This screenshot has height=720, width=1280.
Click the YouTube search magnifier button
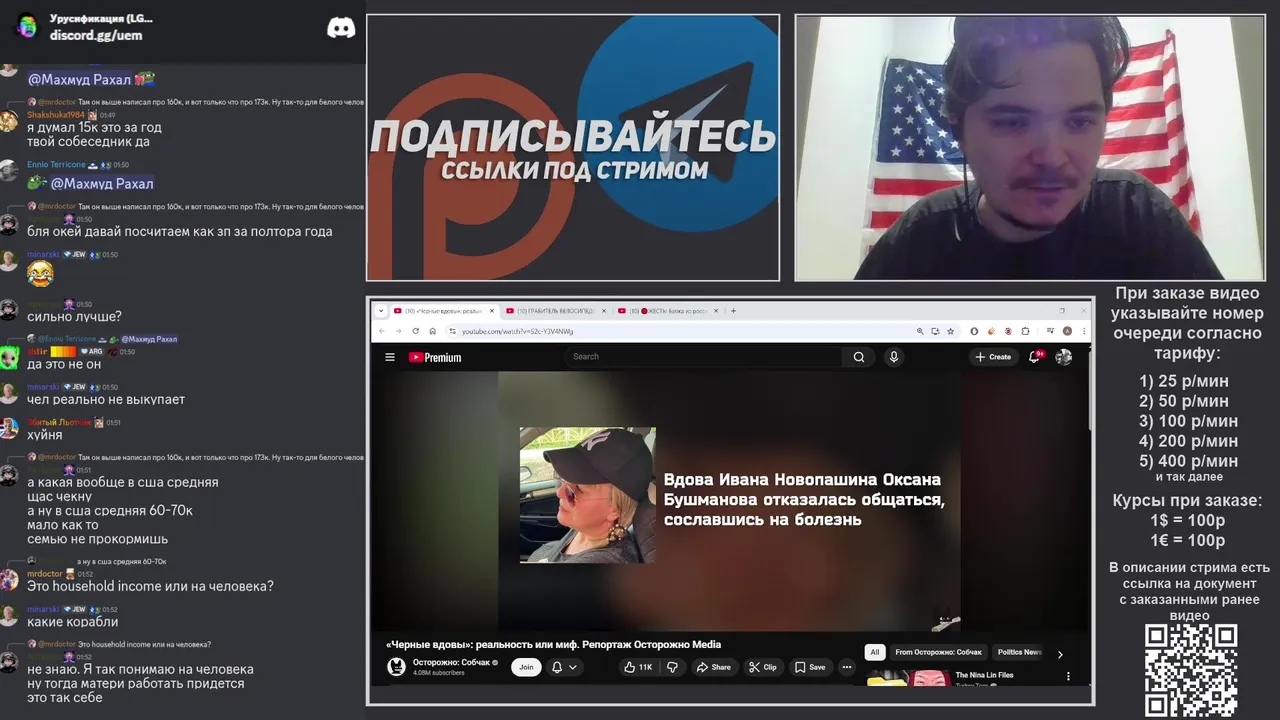point(858,357)
